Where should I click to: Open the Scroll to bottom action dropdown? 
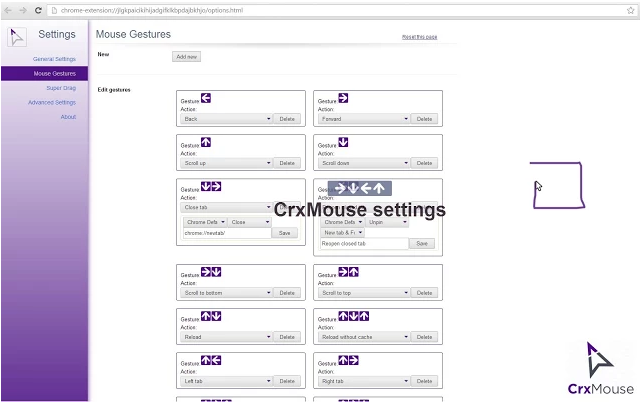[226, 293]
